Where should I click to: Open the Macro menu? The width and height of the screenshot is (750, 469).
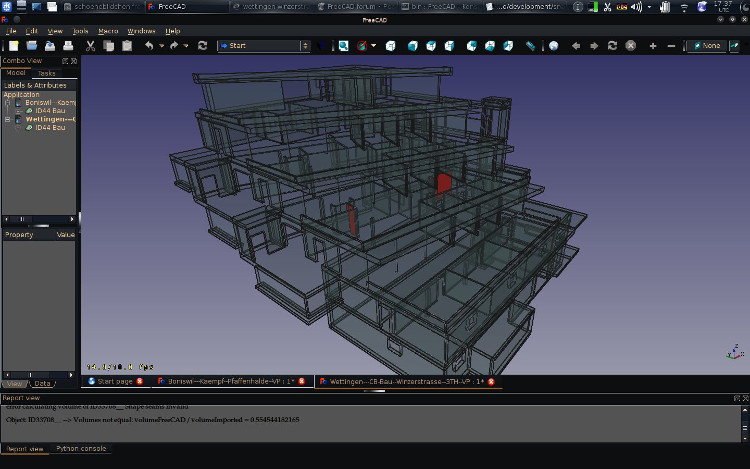pyautogui.click(x=108, y=31)
